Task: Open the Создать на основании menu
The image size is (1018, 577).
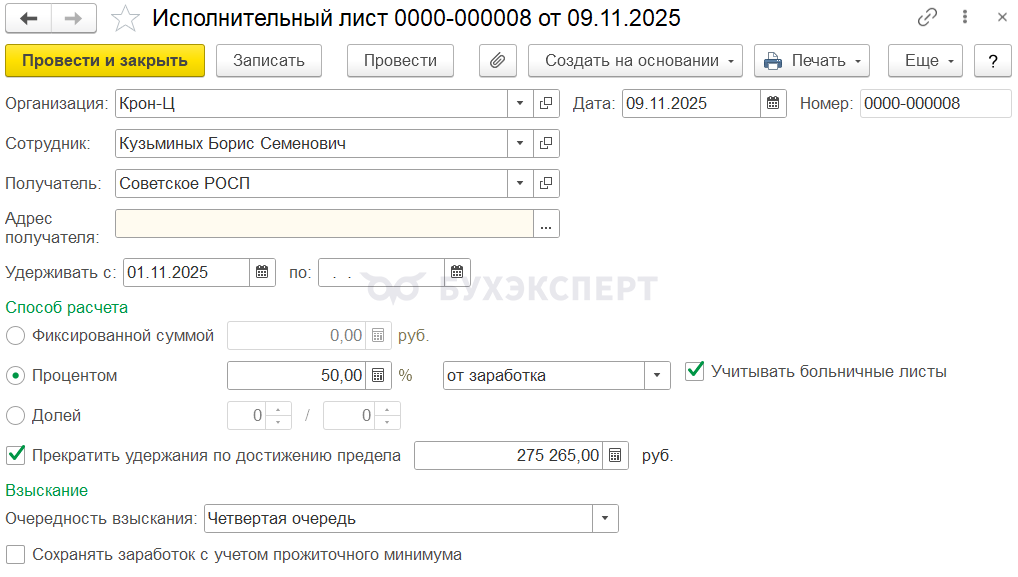Action: (635, 61)
